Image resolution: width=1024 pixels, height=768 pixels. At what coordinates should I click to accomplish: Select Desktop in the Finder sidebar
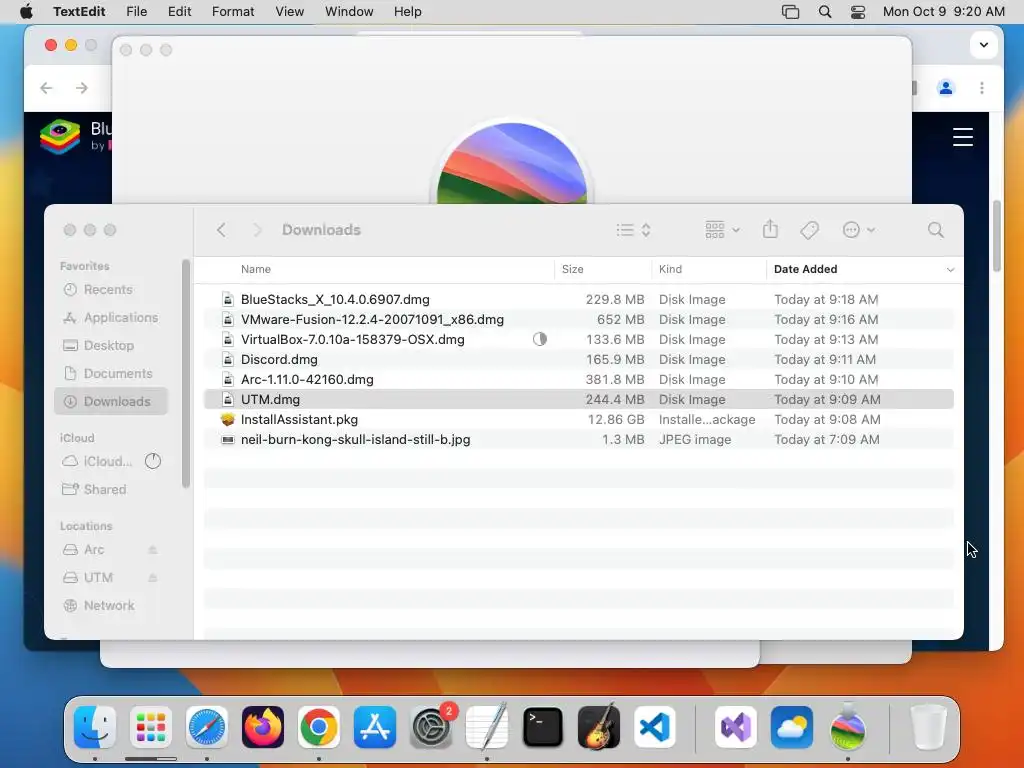(x=112, y=345)
